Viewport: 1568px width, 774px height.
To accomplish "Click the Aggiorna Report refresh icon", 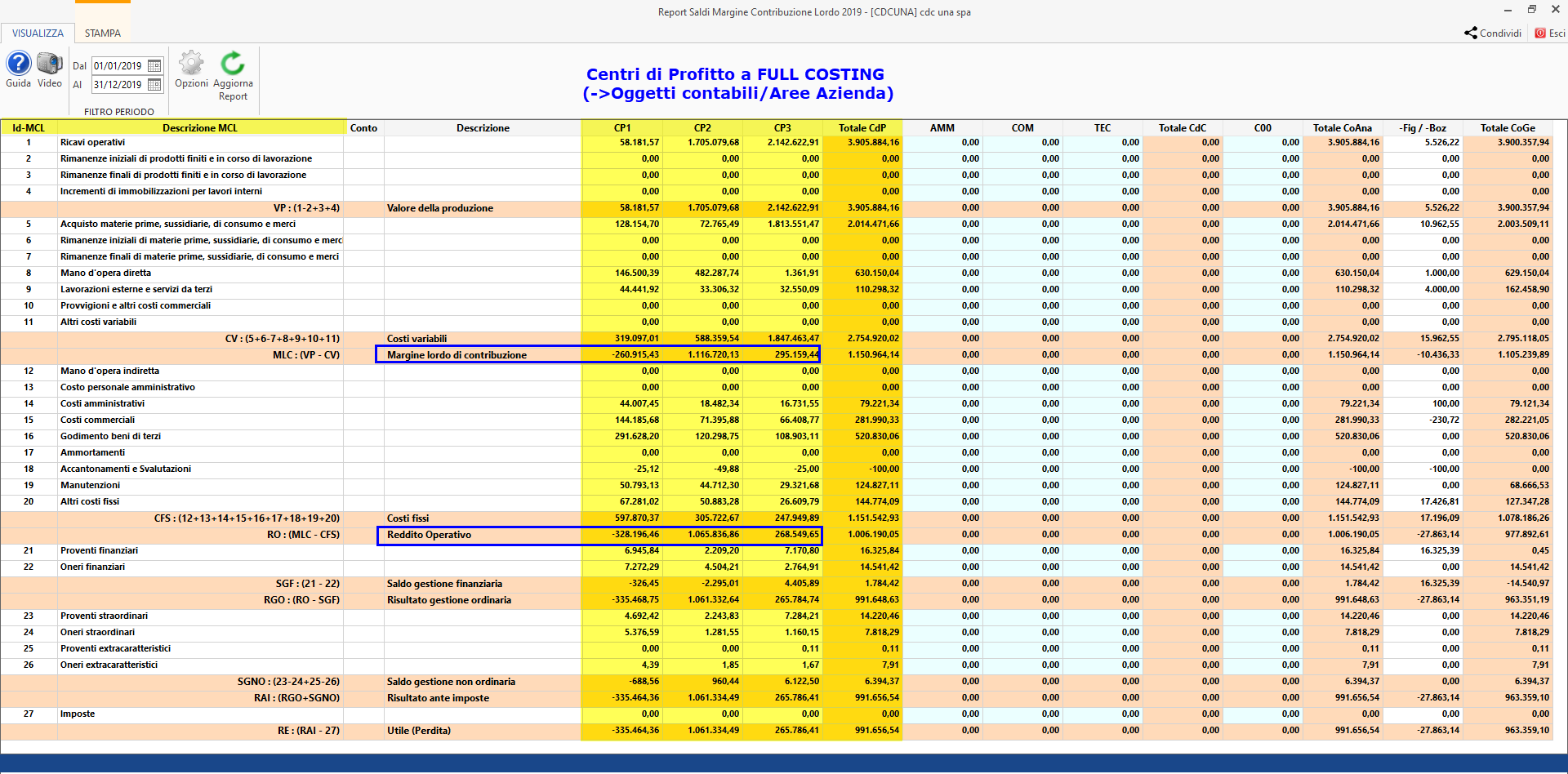I will coord(233,64).
